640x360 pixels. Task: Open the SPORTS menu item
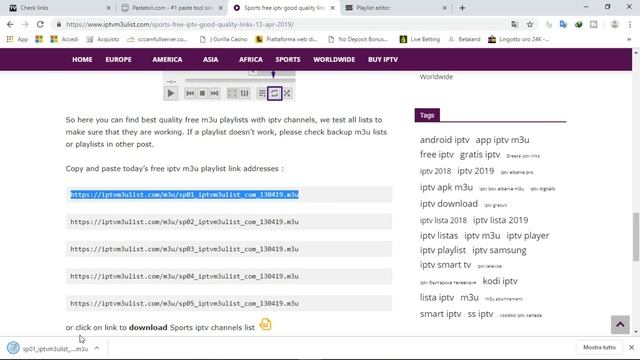tap(288, 60)
